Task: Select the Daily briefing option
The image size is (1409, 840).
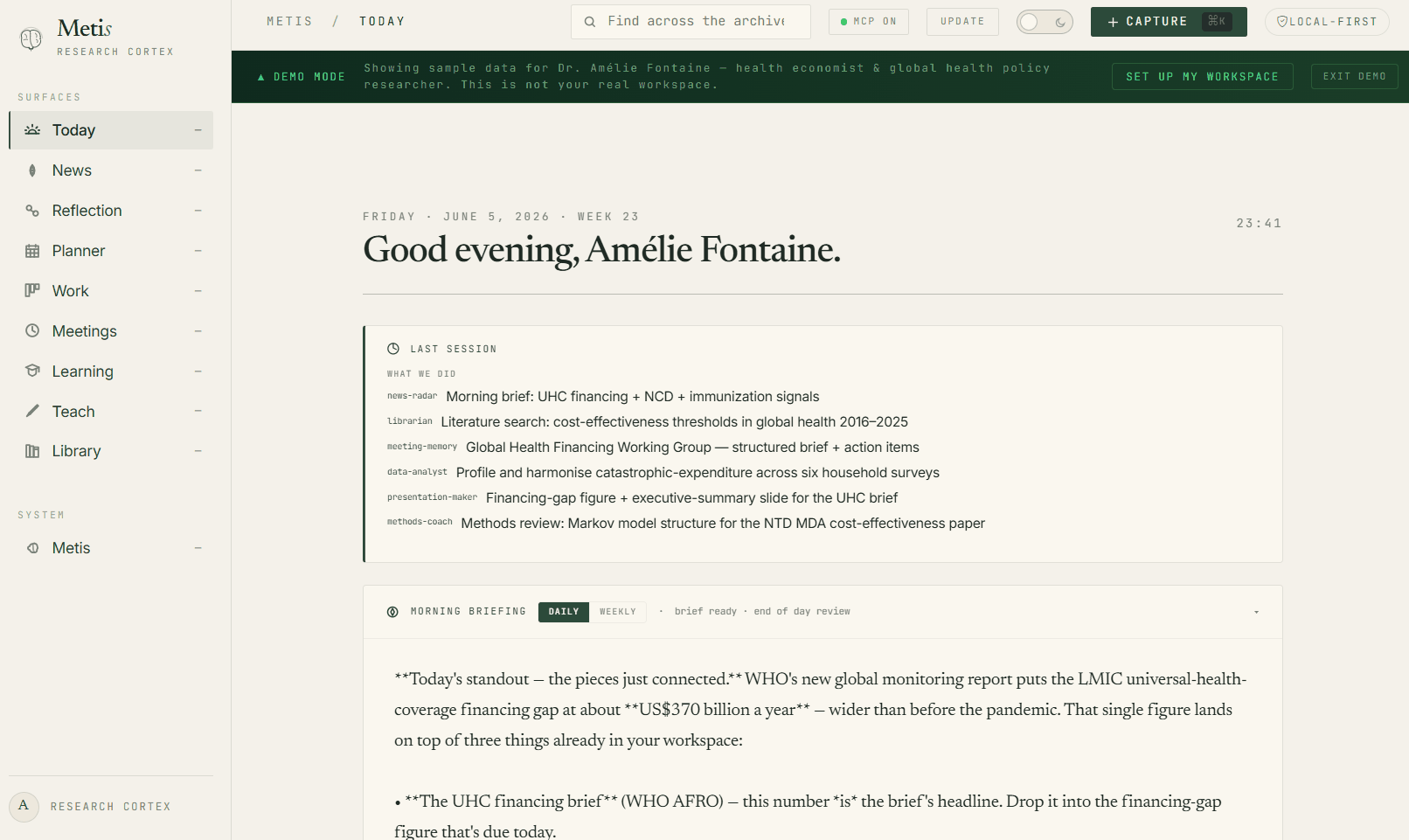Action: [x=564, y=612]
